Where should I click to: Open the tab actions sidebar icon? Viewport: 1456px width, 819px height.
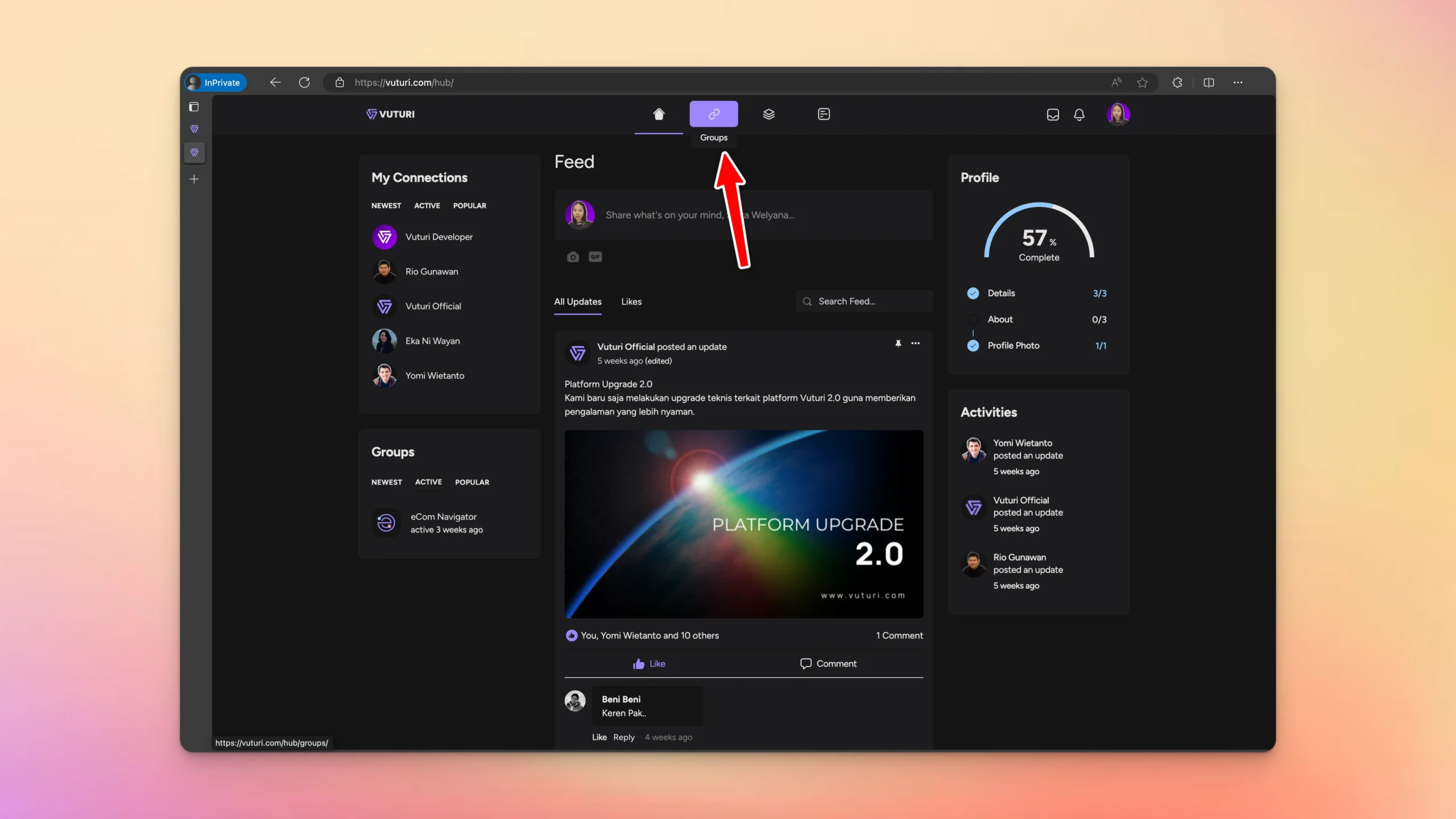194,107
